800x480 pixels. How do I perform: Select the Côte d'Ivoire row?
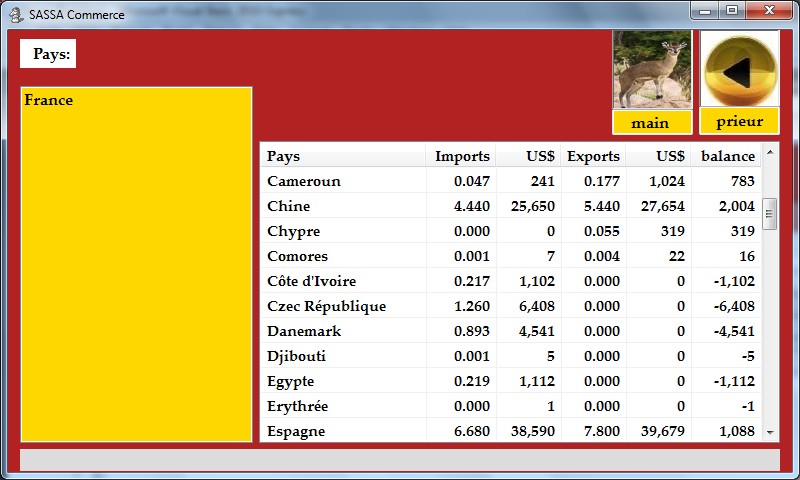[x=311, y=281]
